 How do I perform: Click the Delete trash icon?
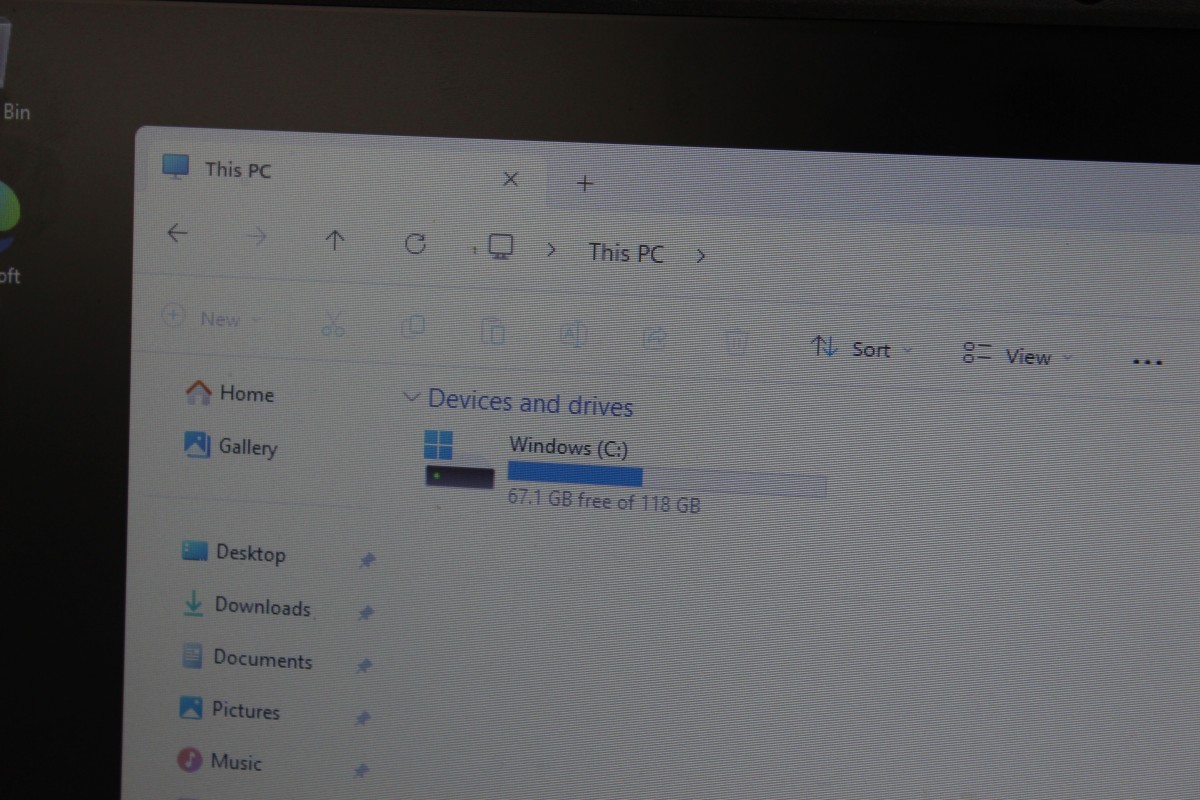(x=735, y=342)
